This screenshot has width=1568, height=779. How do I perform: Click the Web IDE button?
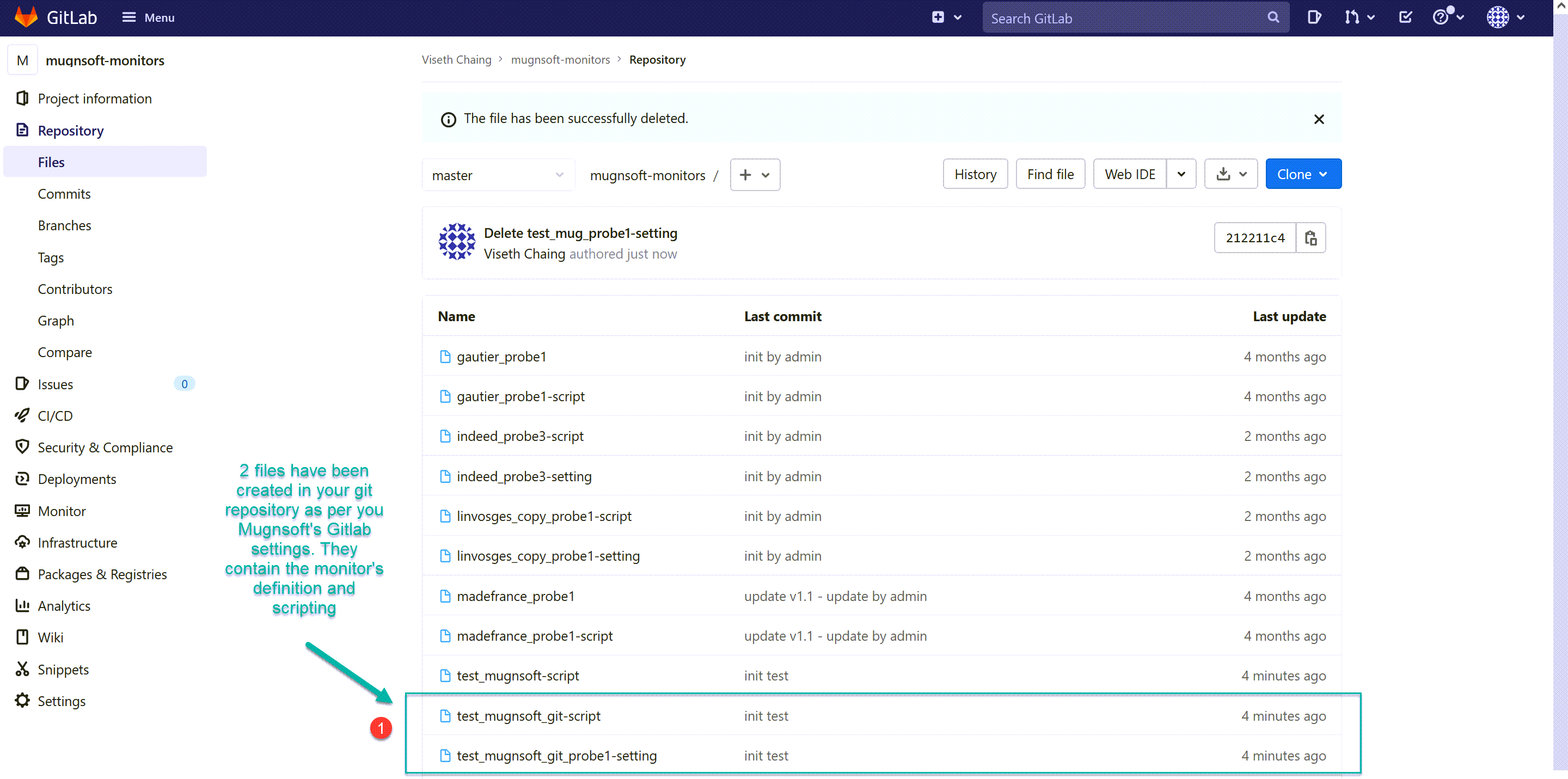point(1131,174)
